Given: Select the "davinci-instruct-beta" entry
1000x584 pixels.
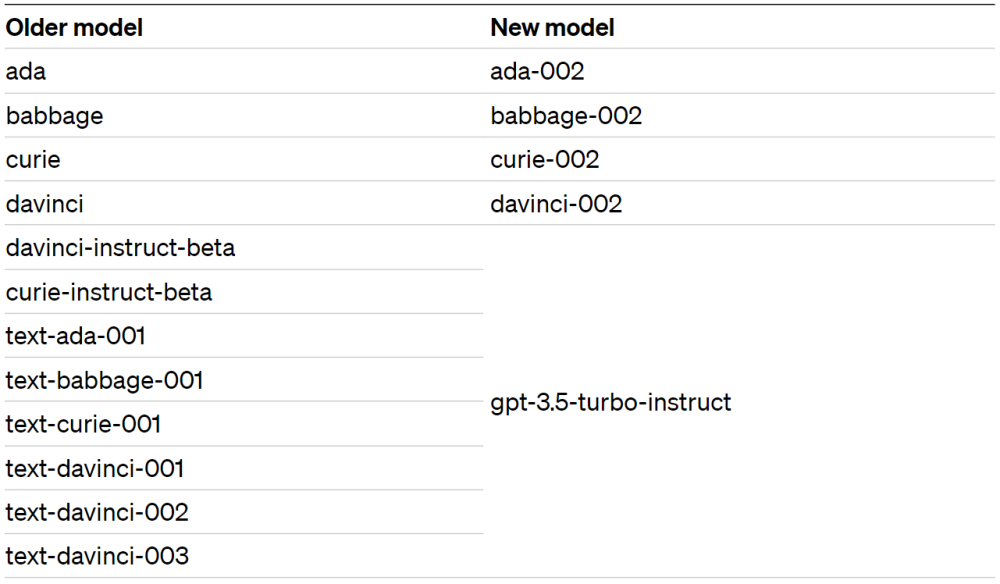Looking at the screenshot, I should point(120,248).
